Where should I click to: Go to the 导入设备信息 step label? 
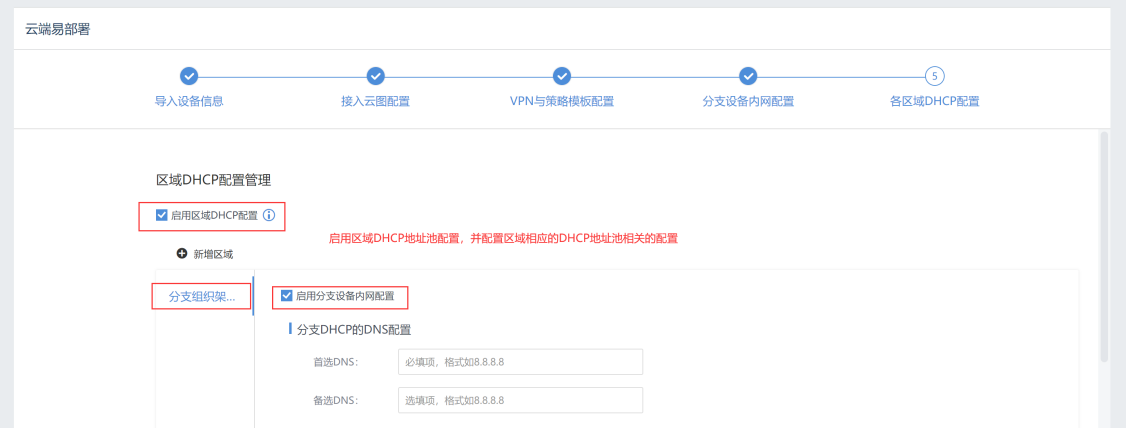tap(188, 101)
